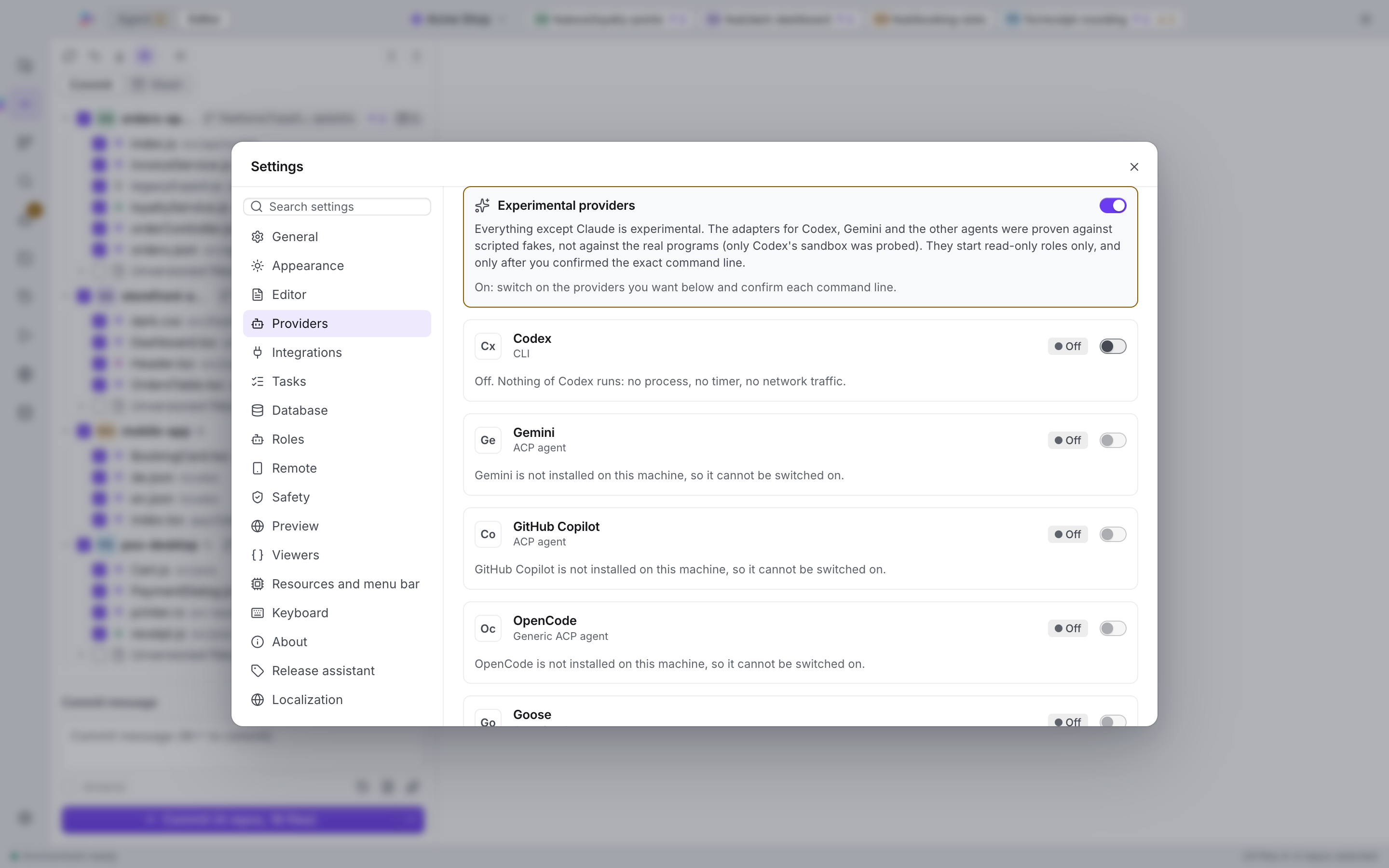This screenshot has width=1389, height=868.
Task: Click the Gemini Ge badge icon
Action: point(488,440)
